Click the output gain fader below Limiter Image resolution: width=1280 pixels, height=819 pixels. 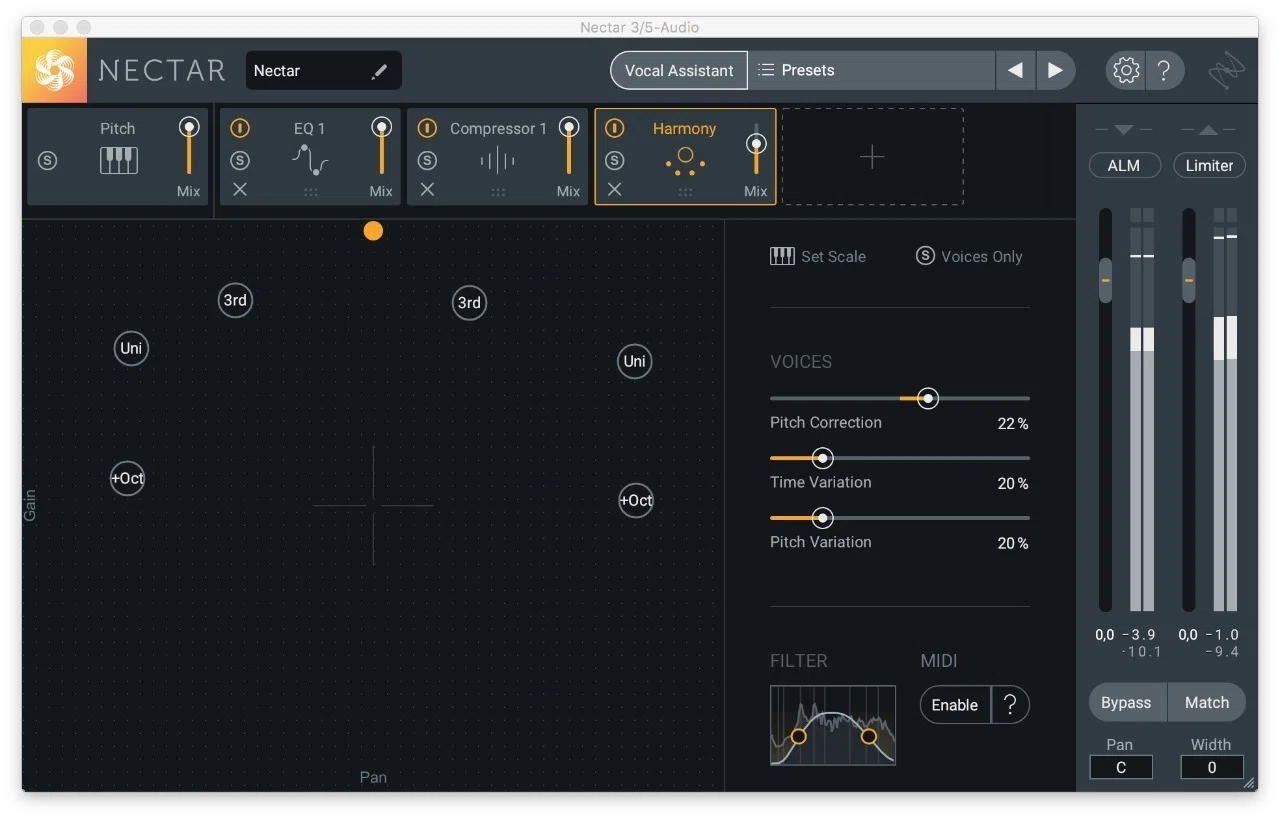[x=1189, y=280]
